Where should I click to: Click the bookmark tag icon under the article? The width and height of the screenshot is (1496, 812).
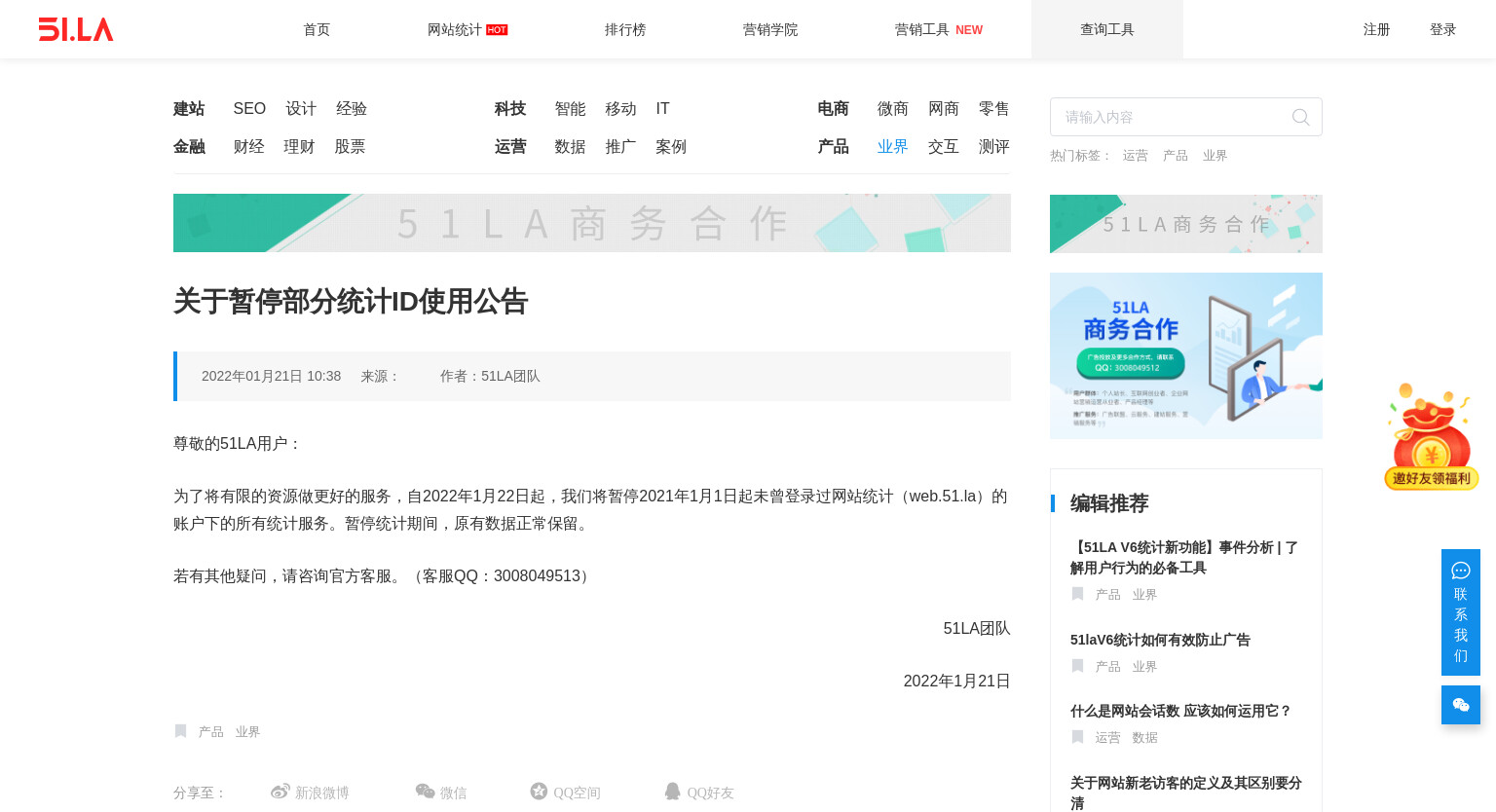tap(180, 731)
